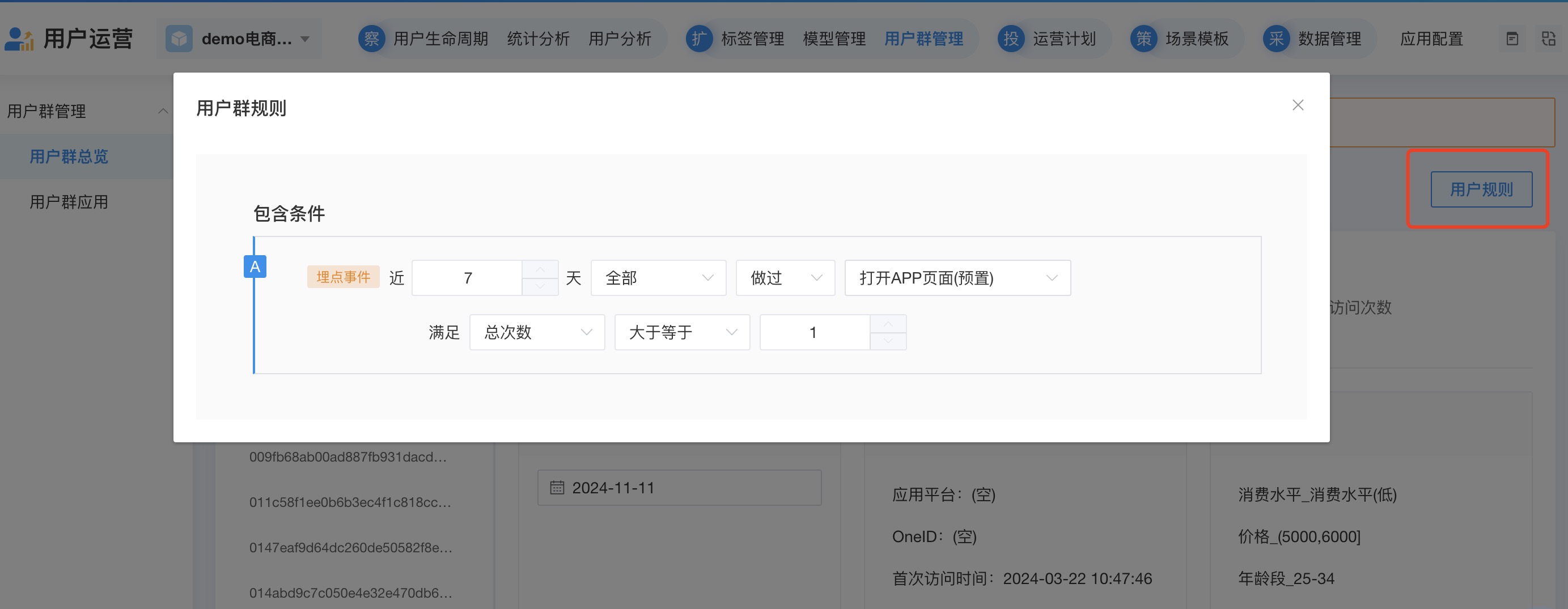
Task: Increase the count value stepper
Action: 888,323
